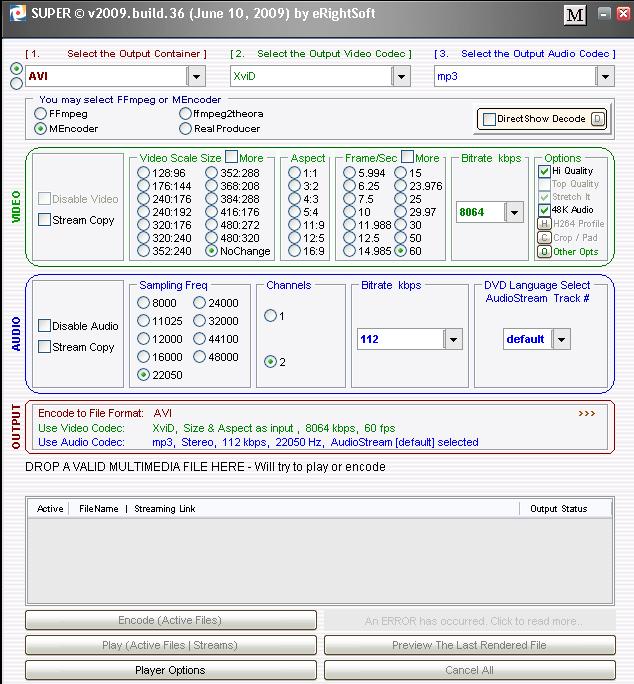Viewport: 634px width, 684px height.
Task: Click the Output Status column header
Action: pyautogui.click(x=559, y=509)
